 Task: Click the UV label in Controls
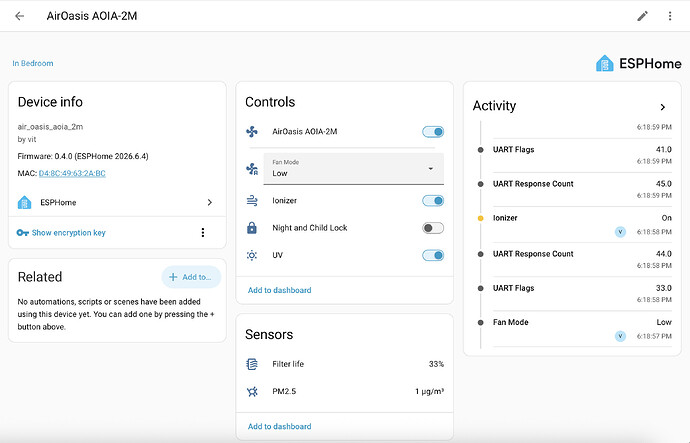[x=277, y=255]
